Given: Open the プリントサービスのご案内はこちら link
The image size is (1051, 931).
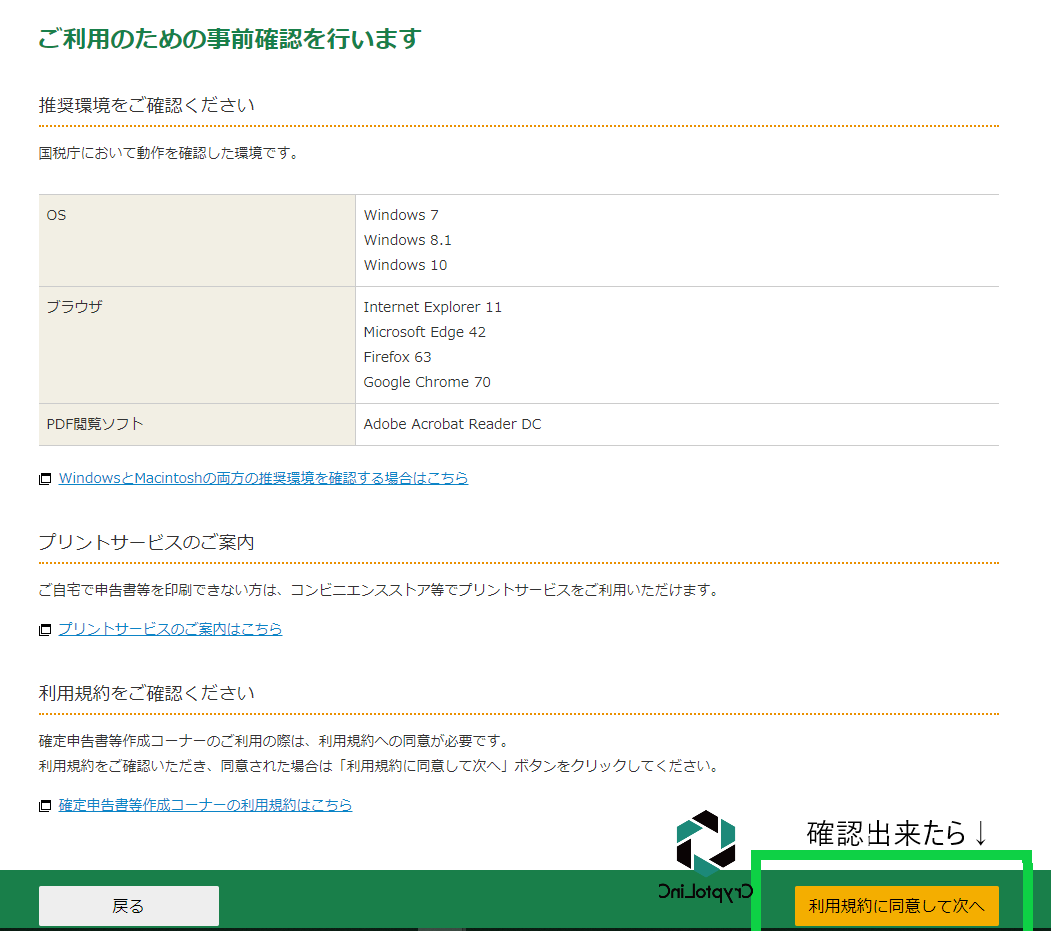Looking at the screenshot, I should (170, 629).
